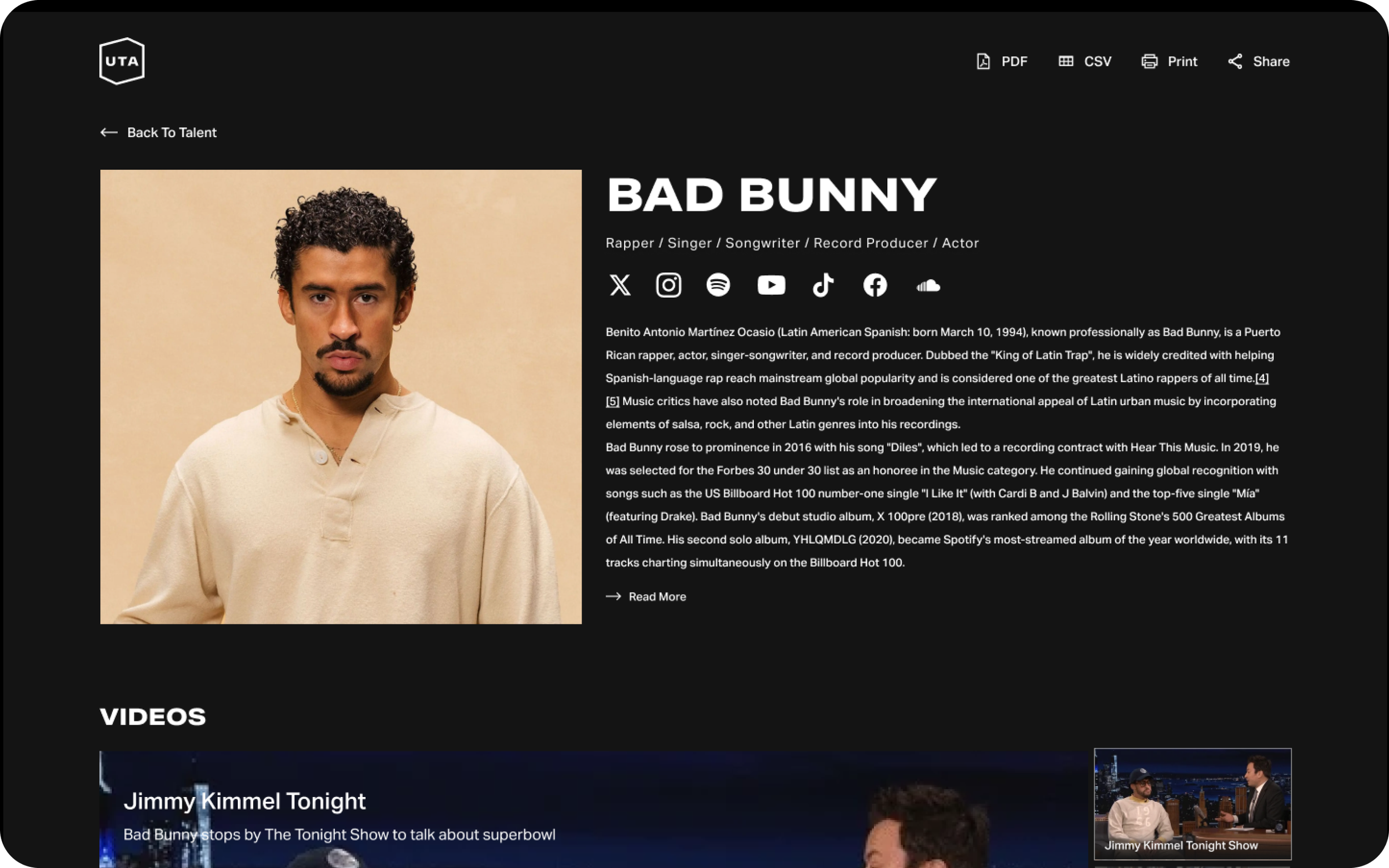The height and width of the screenshot is (868, 1389).
Task: Click the UTA hexagon logo
Action: click(122, 61)
